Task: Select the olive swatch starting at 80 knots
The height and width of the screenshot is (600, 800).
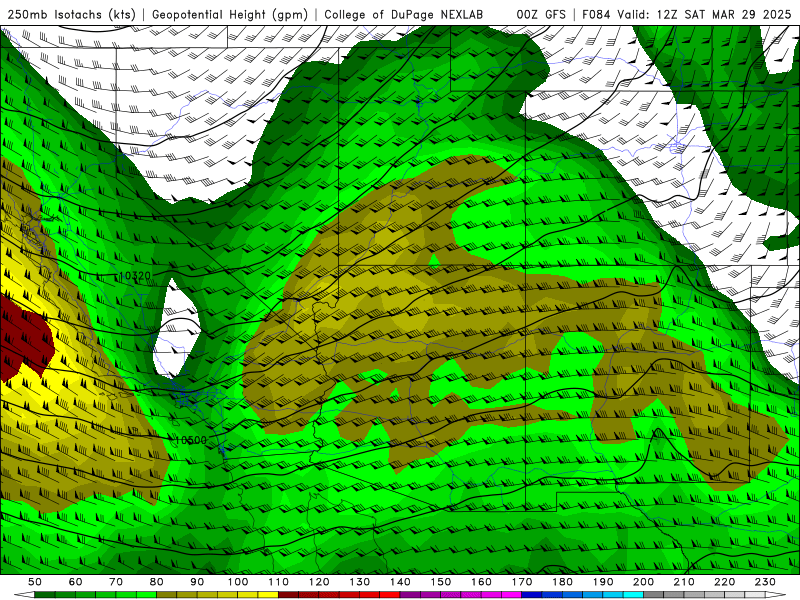Action: (x=166, y=595)
